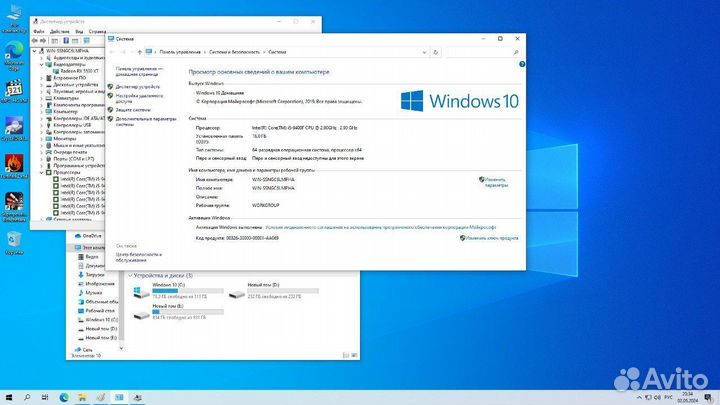Open Recycle Bin on desktop
The height and width of the screenshot is (405, 720).
(x=14, y=243)
